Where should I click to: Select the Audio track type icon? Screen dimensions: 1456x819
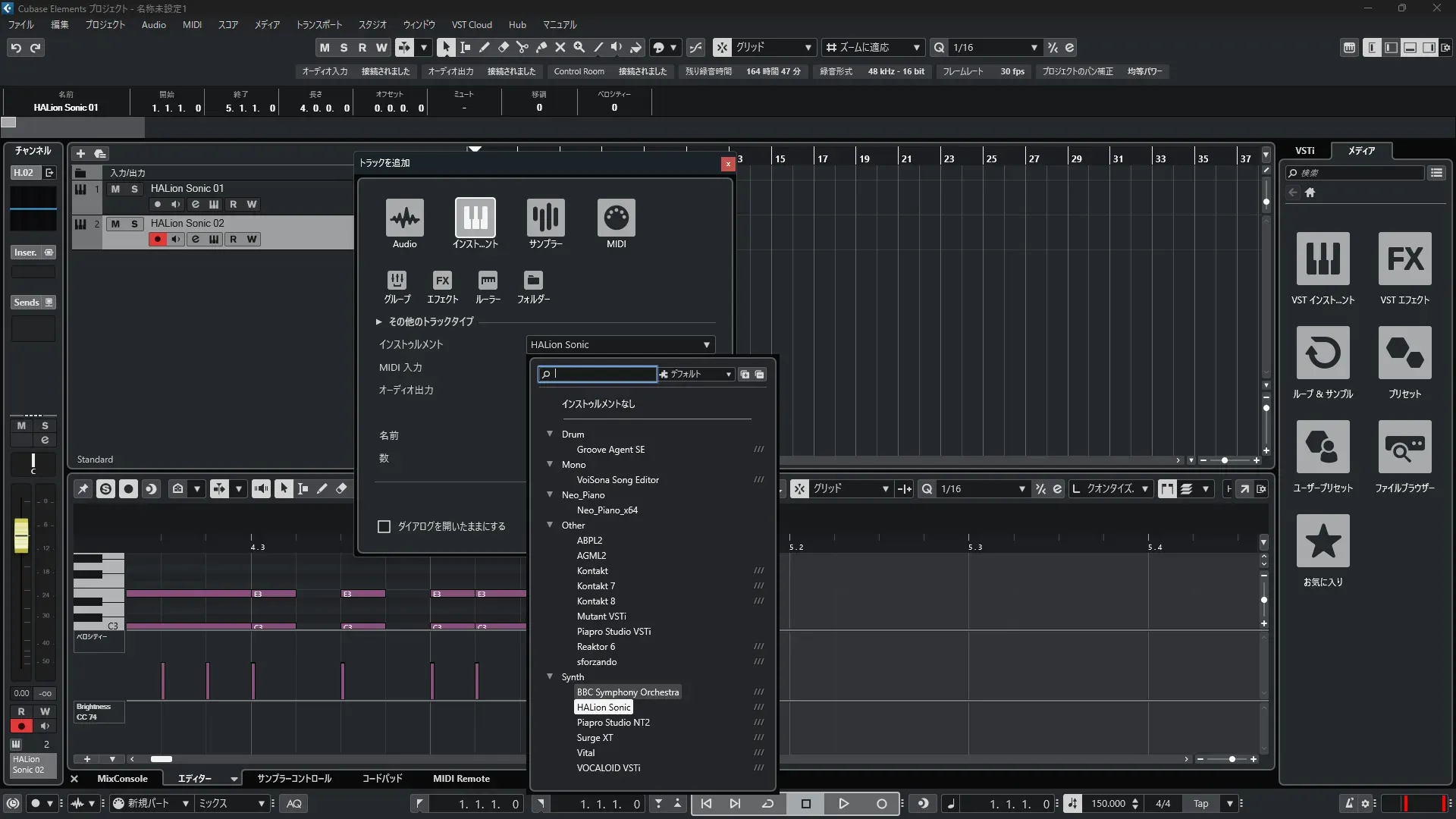coord(404,218)
